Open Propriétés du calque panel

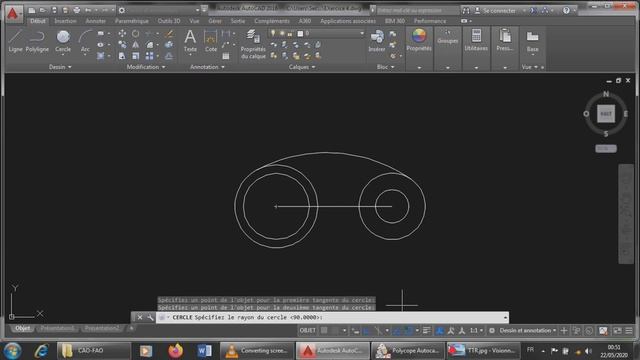(x=253, y=44)
